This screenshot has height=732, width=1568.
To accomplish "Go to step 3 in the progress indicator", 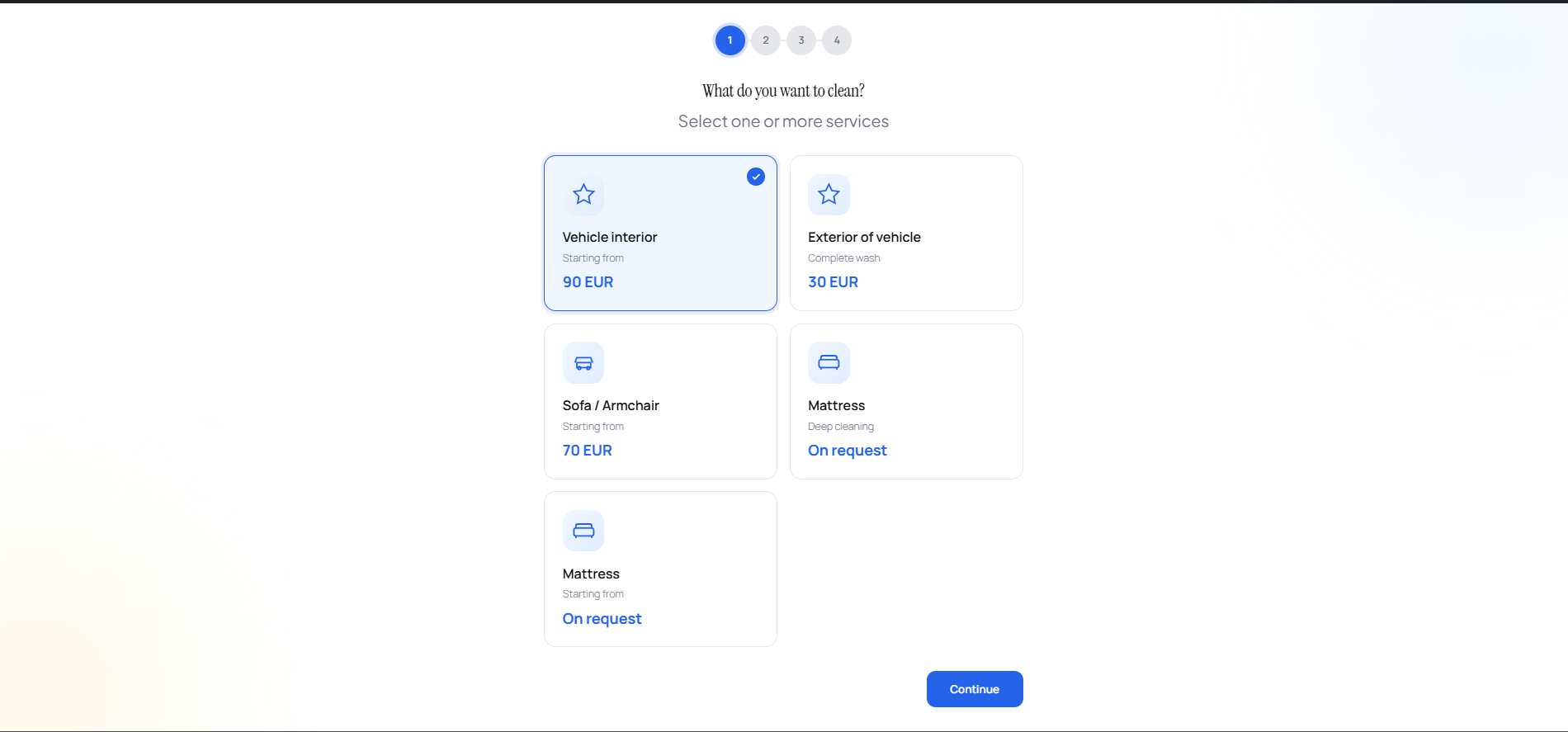I will [801, 40].
